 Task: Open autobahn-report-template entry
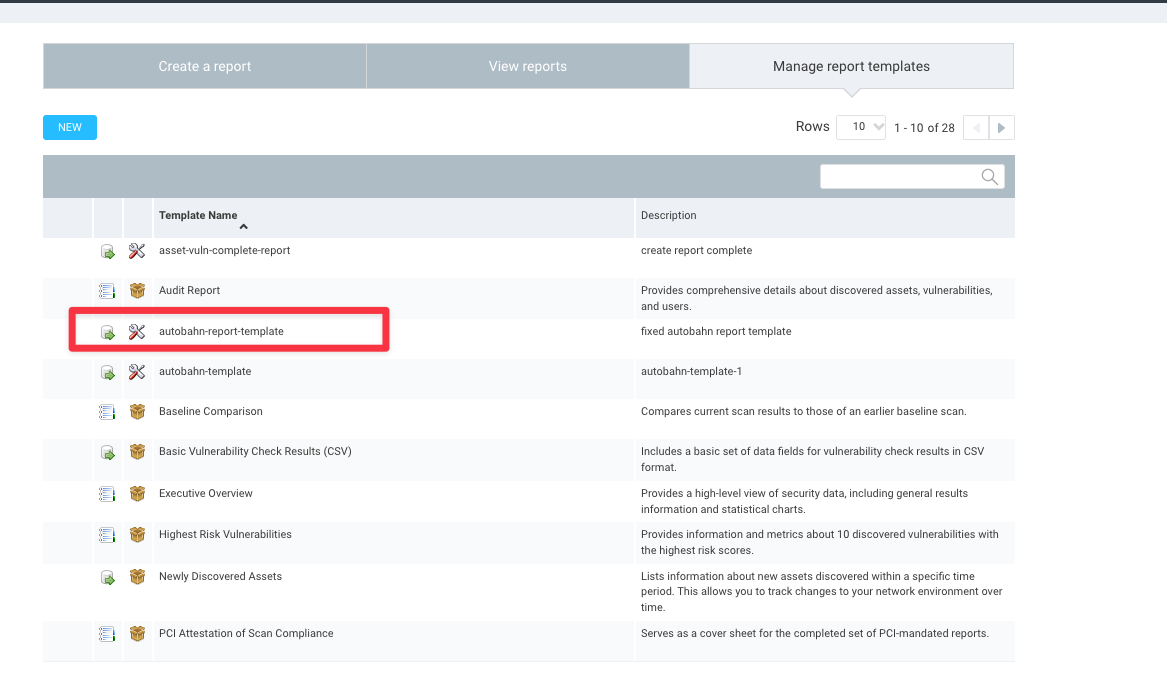[221, 332]
